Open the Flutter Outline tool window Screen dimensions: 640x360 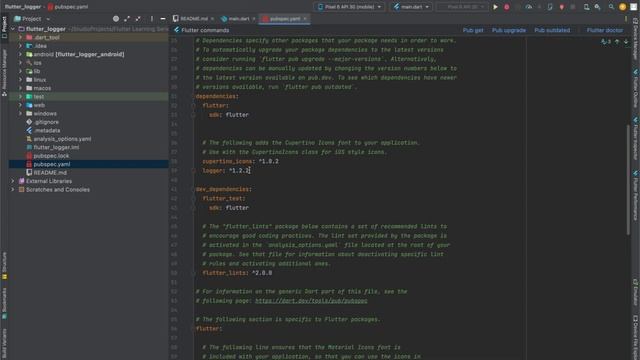[x=636, y=89]
